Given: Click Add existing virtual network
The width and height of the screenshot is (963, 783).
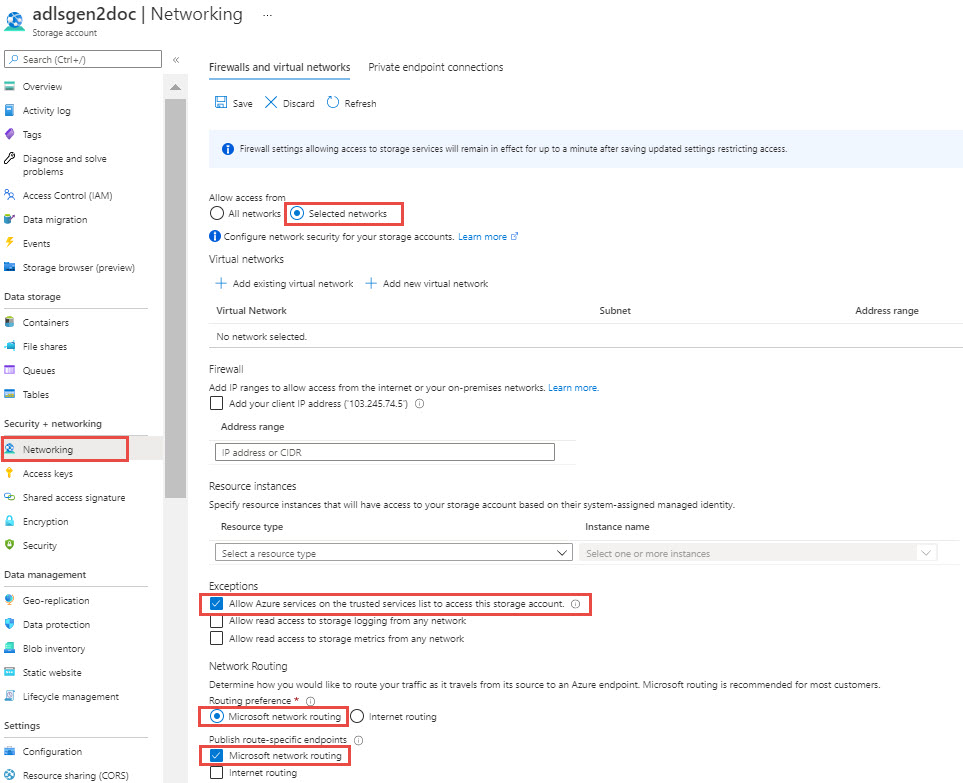Looking at the screenshot, I should point(285,284).
